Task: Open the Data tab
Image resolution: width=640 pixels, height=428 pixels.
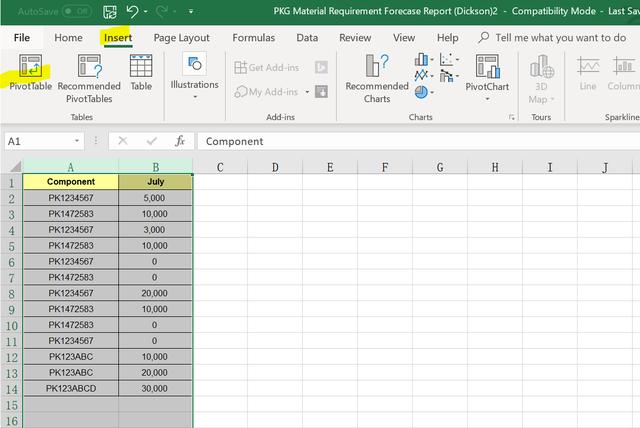Action: [x=307, y=38]
